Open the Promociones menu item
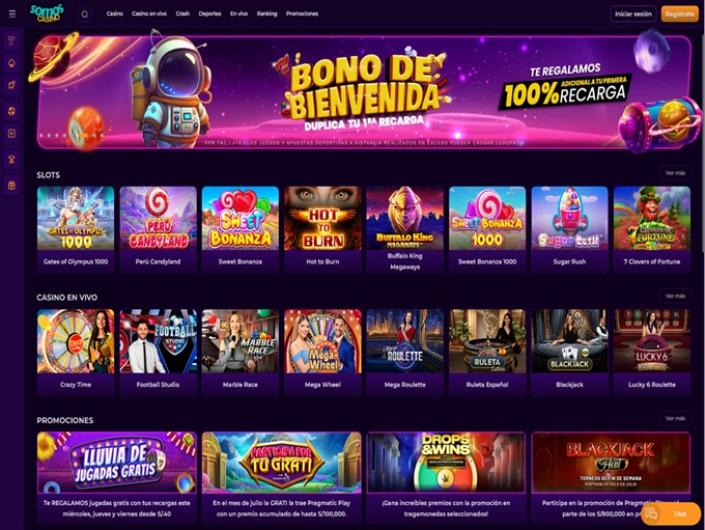Image resolution: width=705 pixels, height=530 pixels. (302, 14)
